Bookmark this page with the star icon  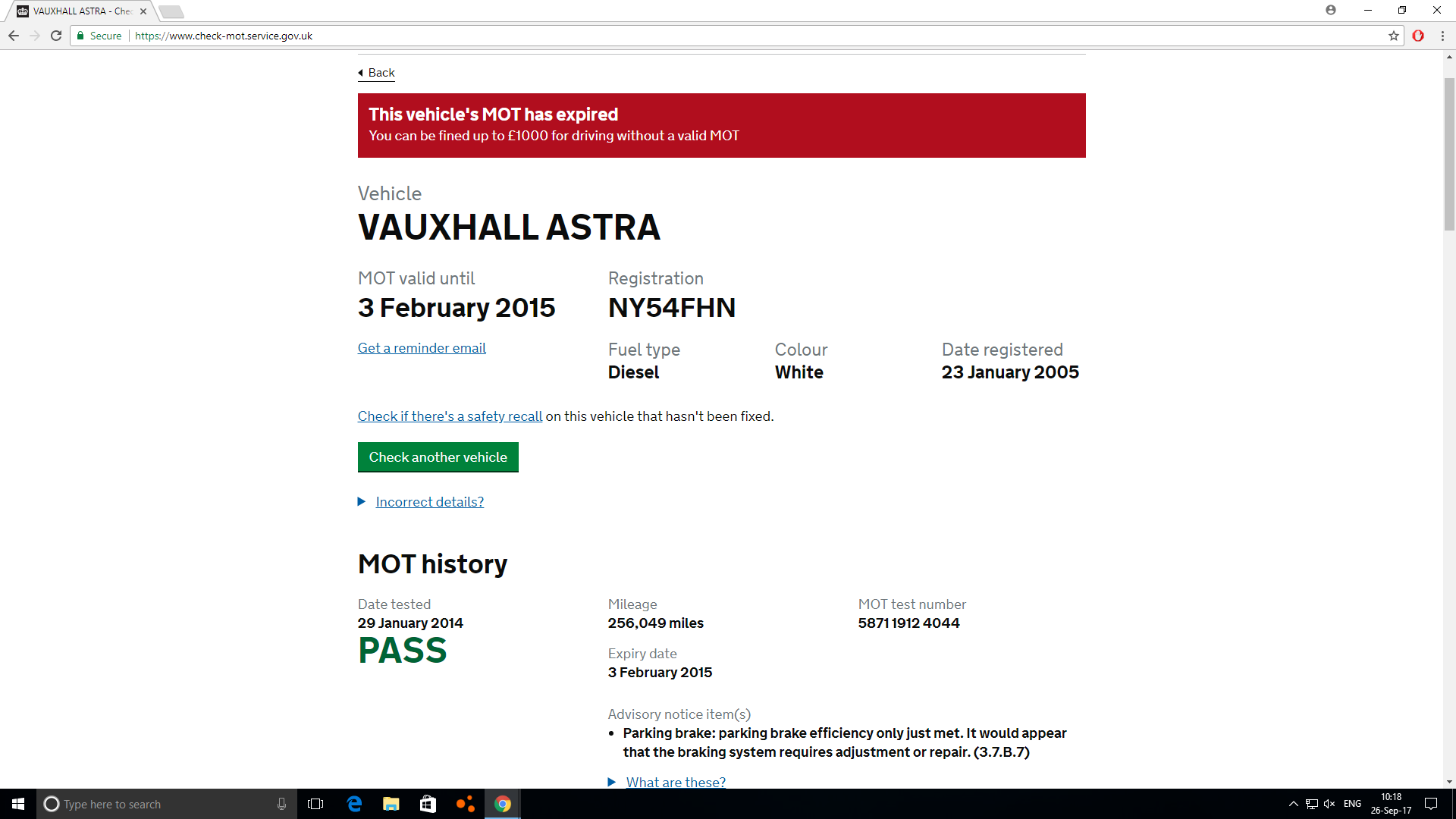point(1394,36)
